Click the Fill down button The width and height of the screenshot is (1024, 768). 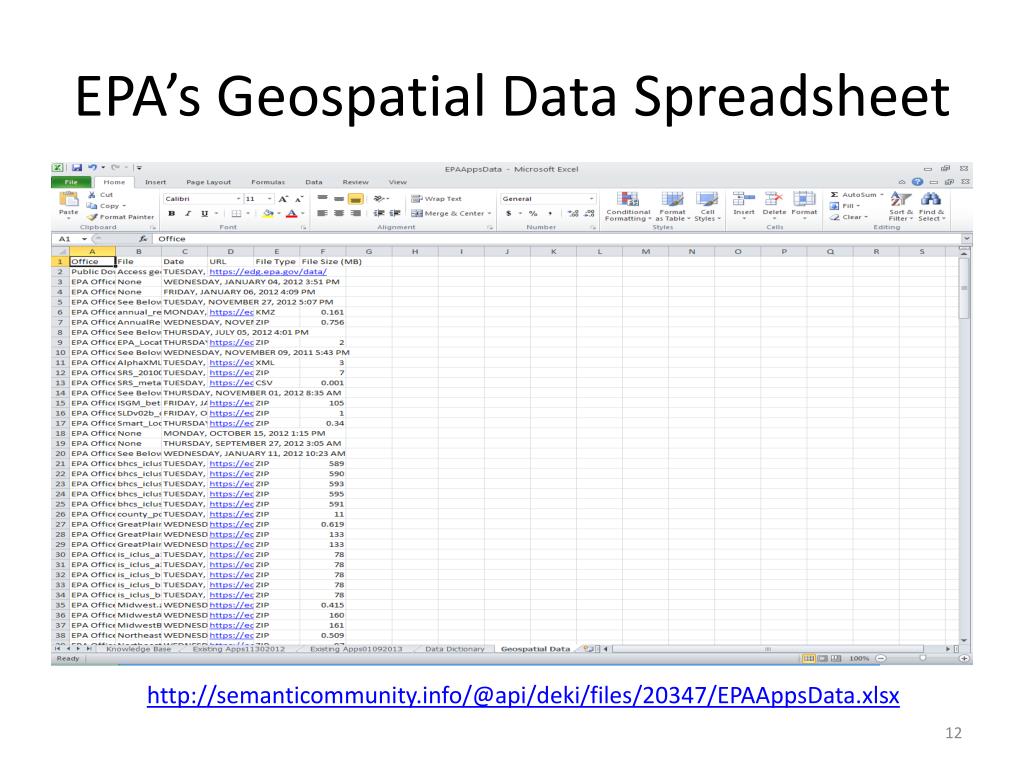[844, 206]
